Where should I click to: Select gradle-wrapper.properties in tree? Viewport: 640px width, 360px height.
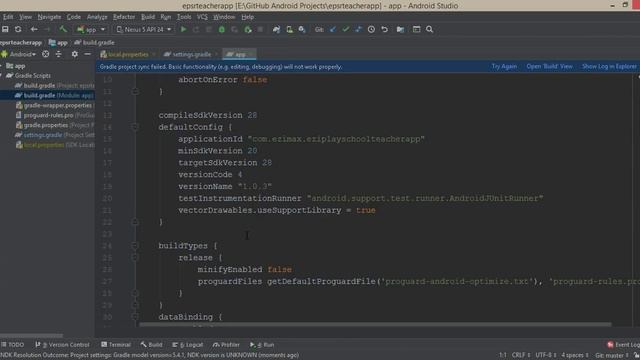point(47,105)
